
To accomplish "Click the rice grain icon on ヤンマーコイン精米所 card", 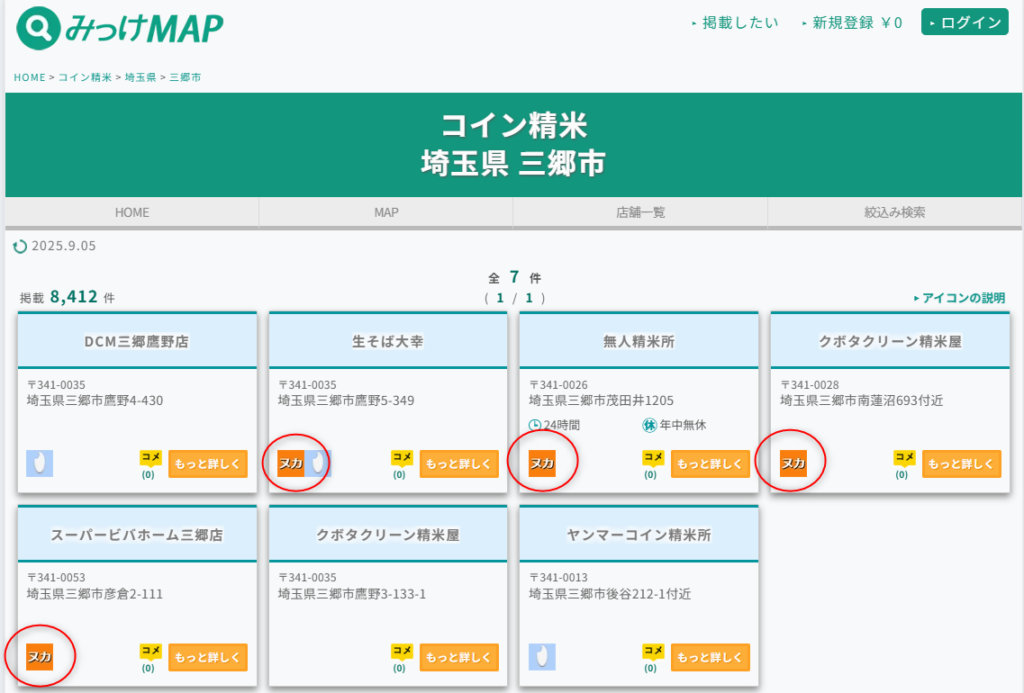I will [x=542, y=656].
